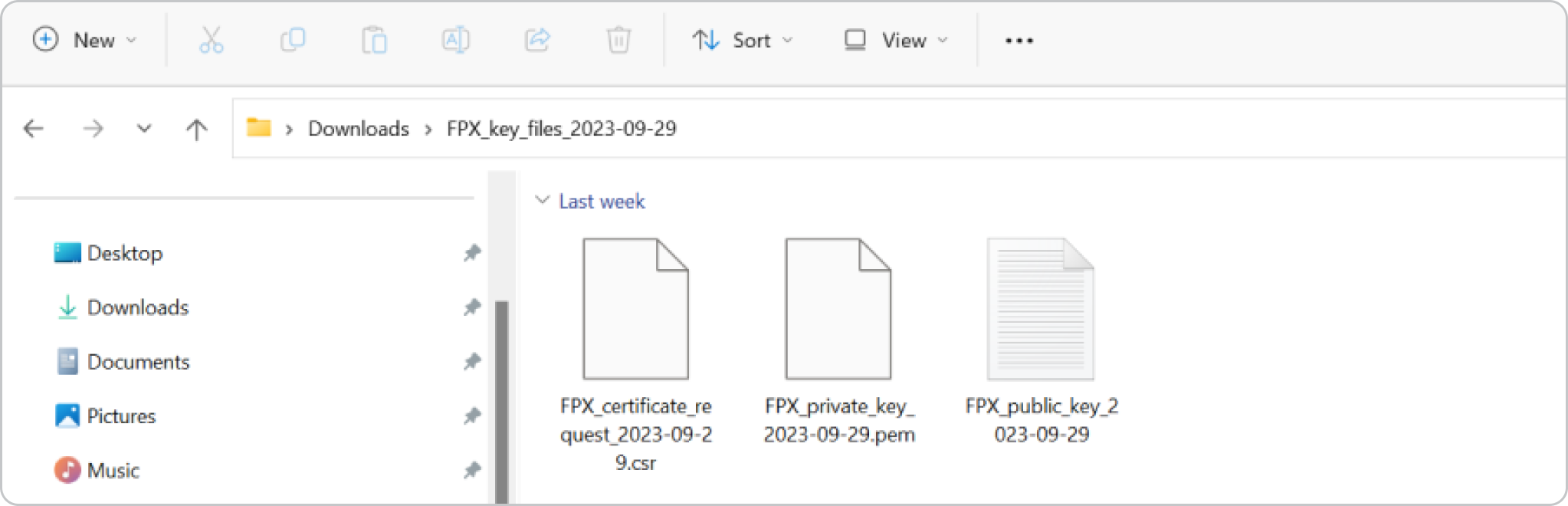The width and height of the screenshot is (1568, 506).
Task: Toggle the pin next to Music
Action: [x=472, y=470]
